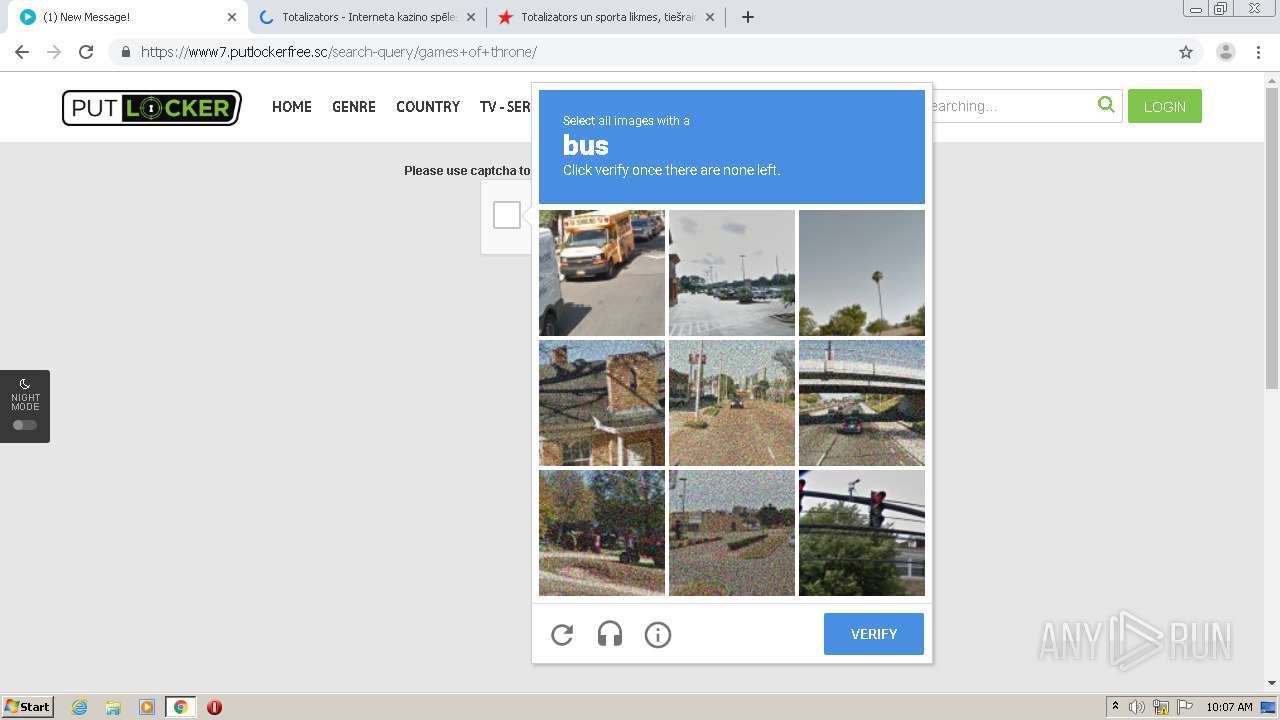Select the road with pole image tile
This screenshot has height=720, width=1280.
(732, 403)
